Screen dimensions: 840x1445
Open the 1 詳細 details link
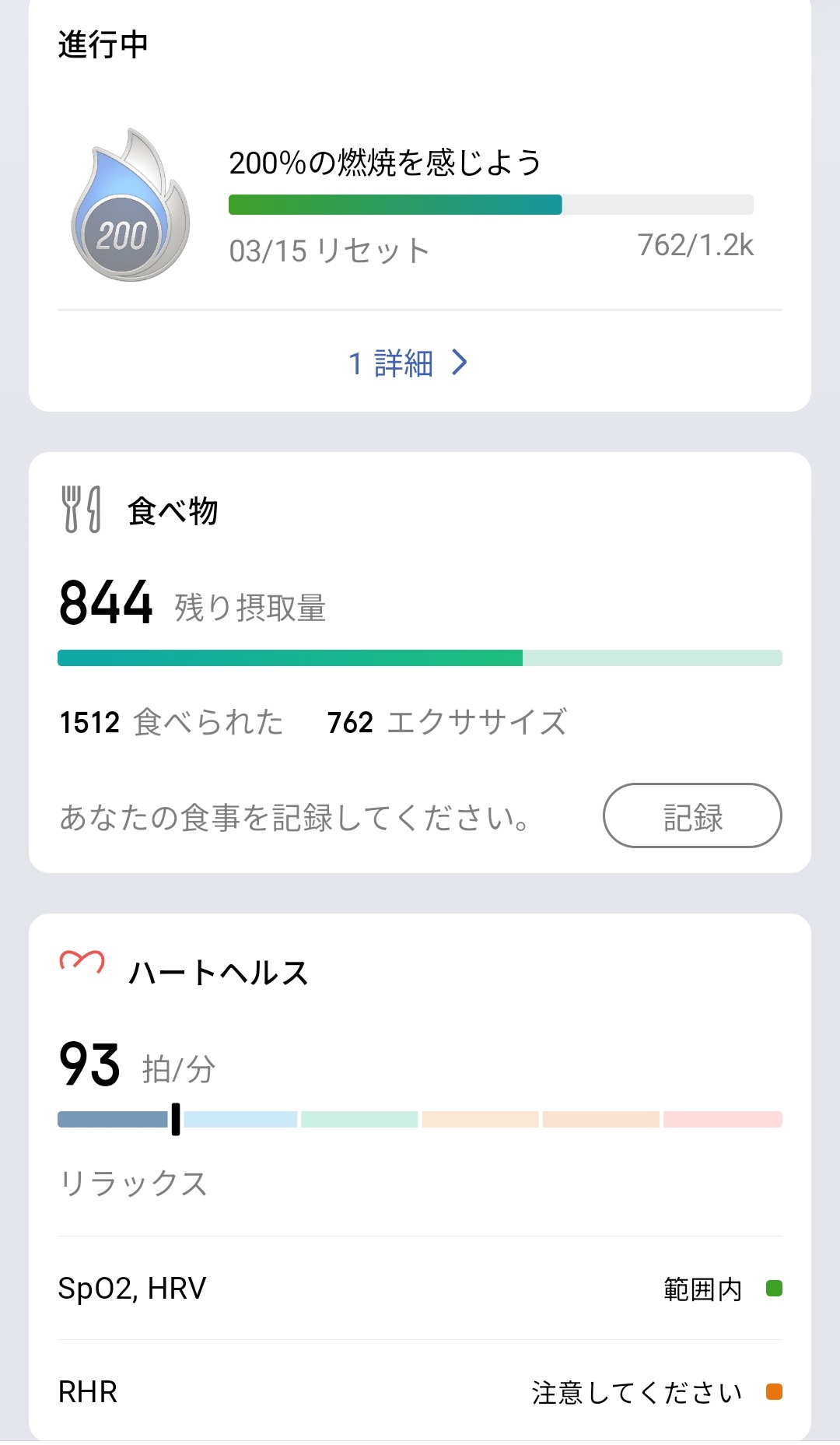click(x=390, y=363)
